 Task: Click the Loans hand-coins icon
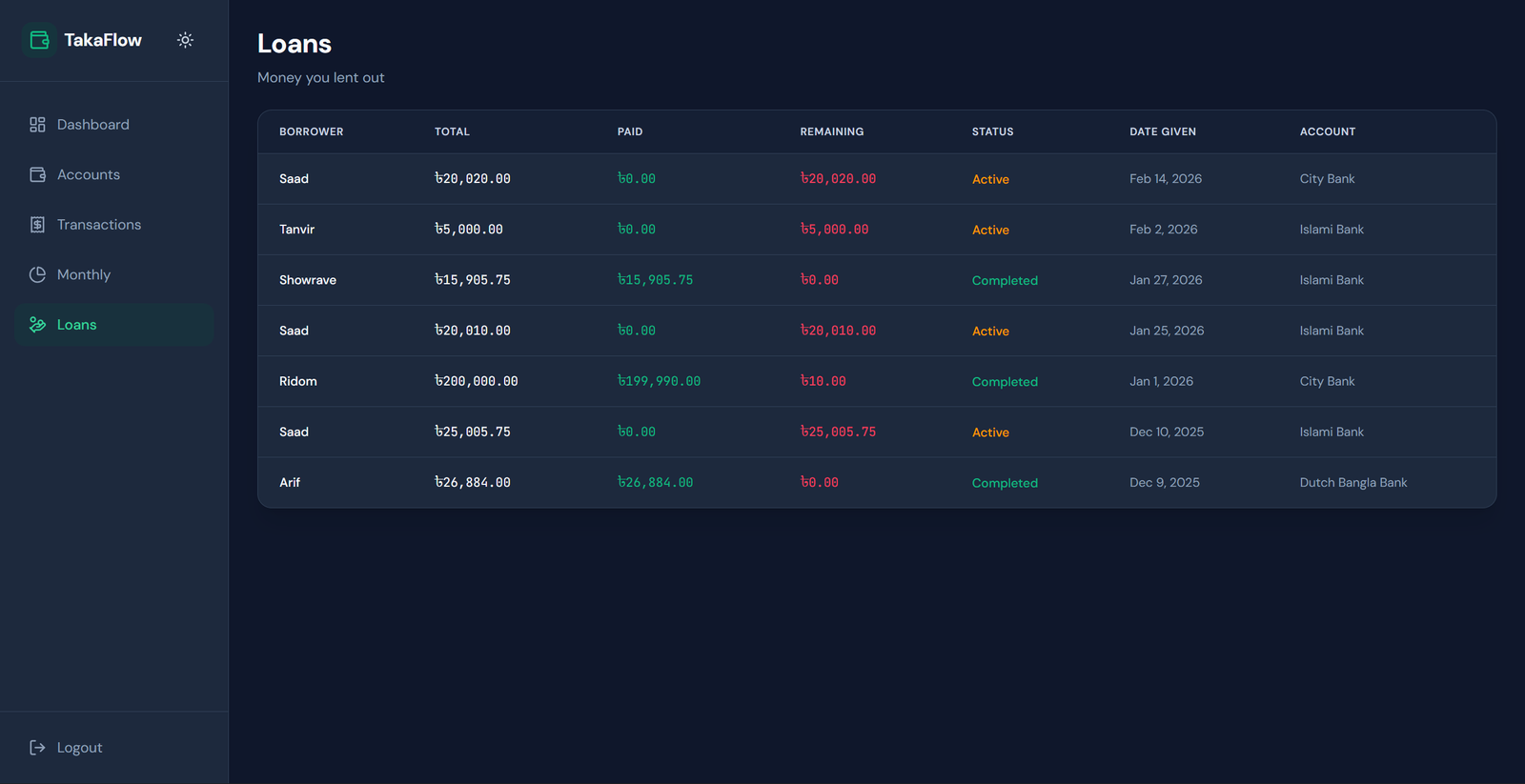tap(37, 325)
